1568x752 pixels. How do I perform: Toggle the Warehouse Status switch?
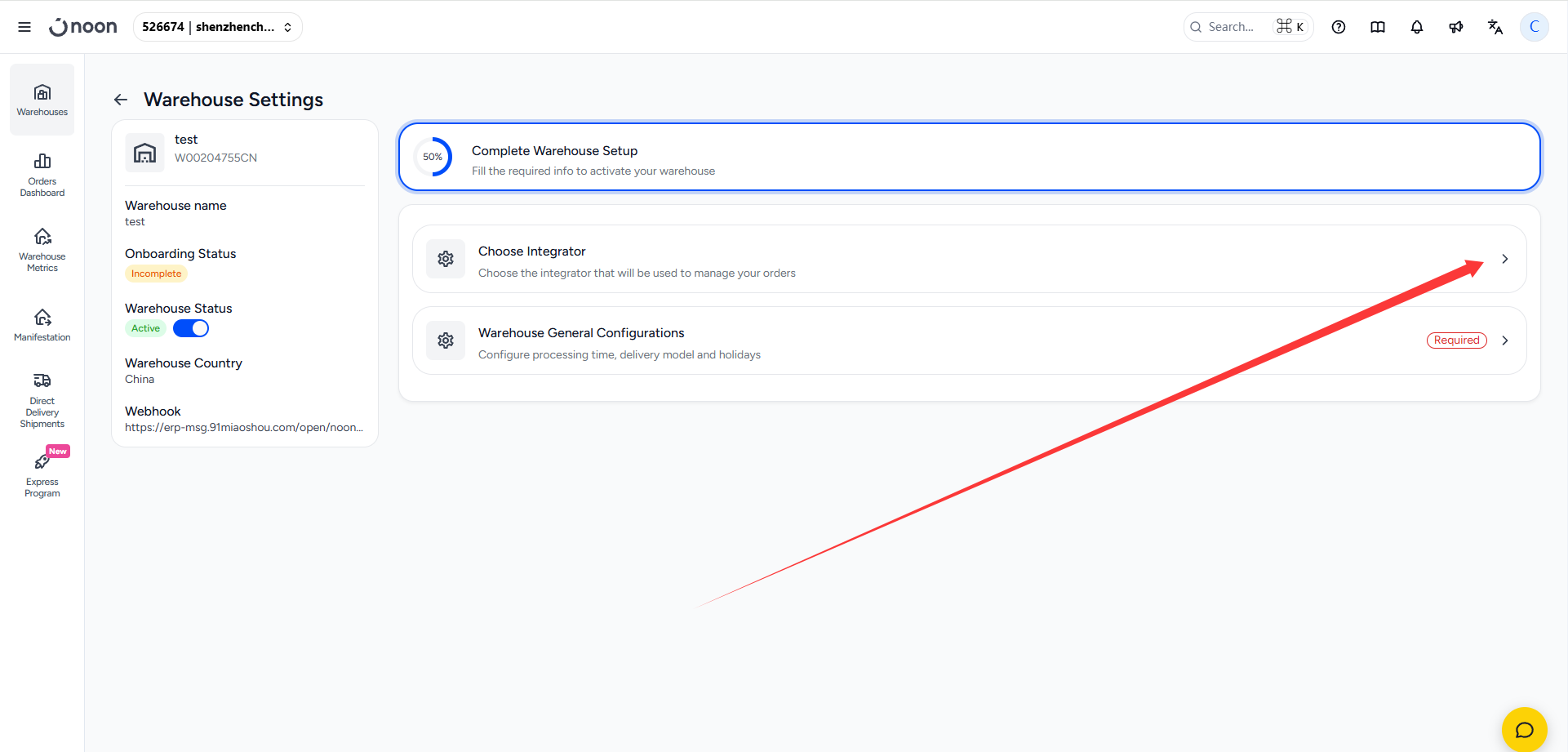[191, 328]
